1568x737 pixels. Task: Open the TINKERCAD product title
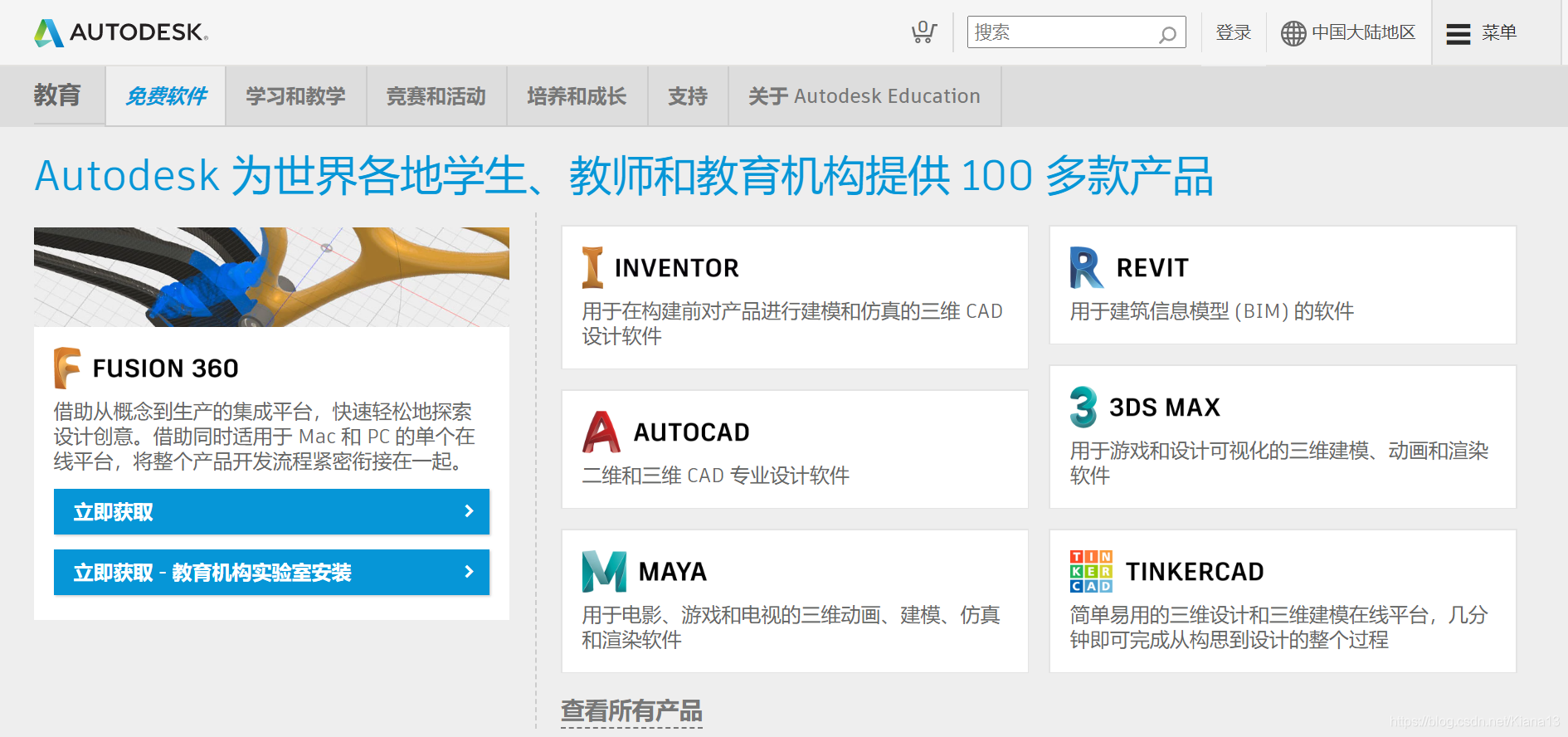pyautogui.click(x=1195, y=572)
